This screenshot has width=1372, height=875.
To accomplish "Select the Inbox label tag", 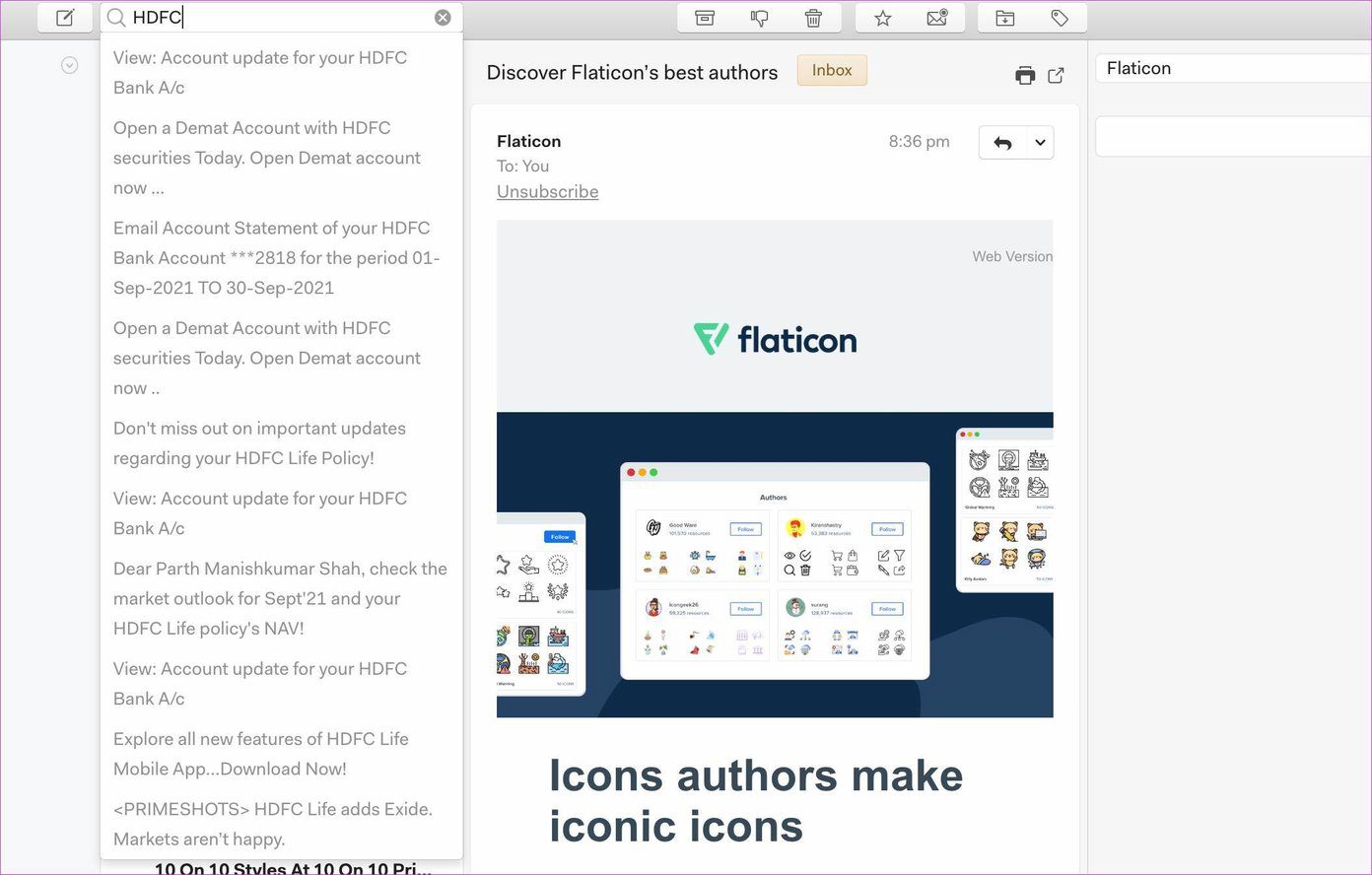I will click(x=832, y=70).
